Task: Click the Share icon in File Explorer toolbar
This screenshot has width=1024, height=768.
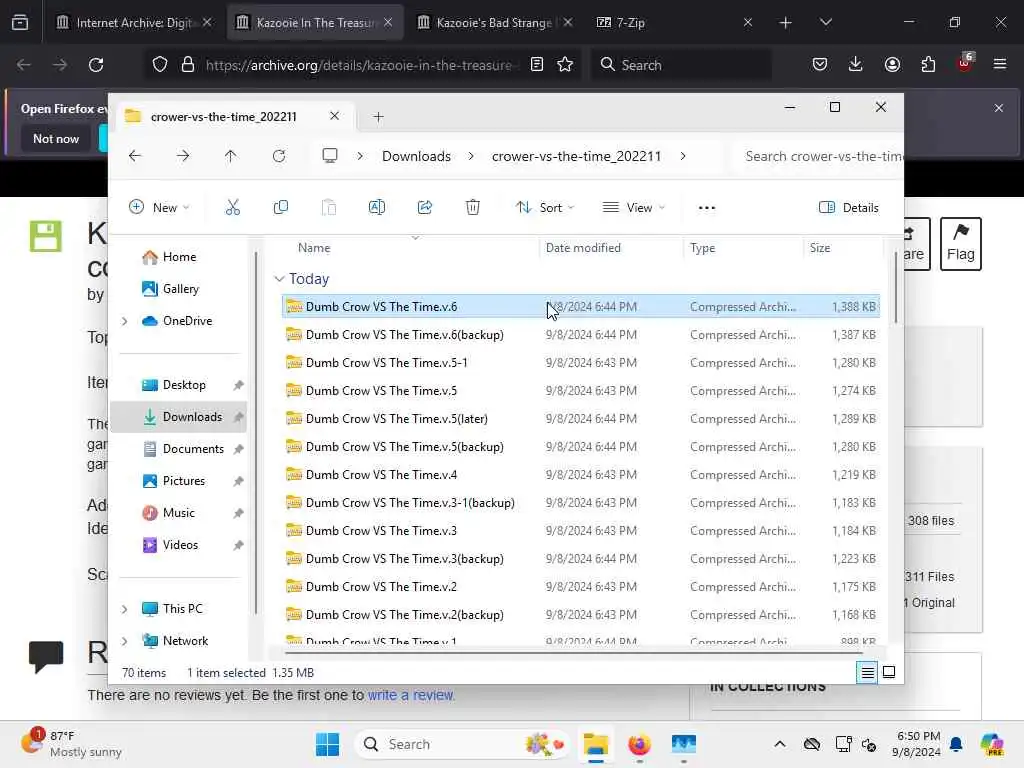Action: [424, 208]
